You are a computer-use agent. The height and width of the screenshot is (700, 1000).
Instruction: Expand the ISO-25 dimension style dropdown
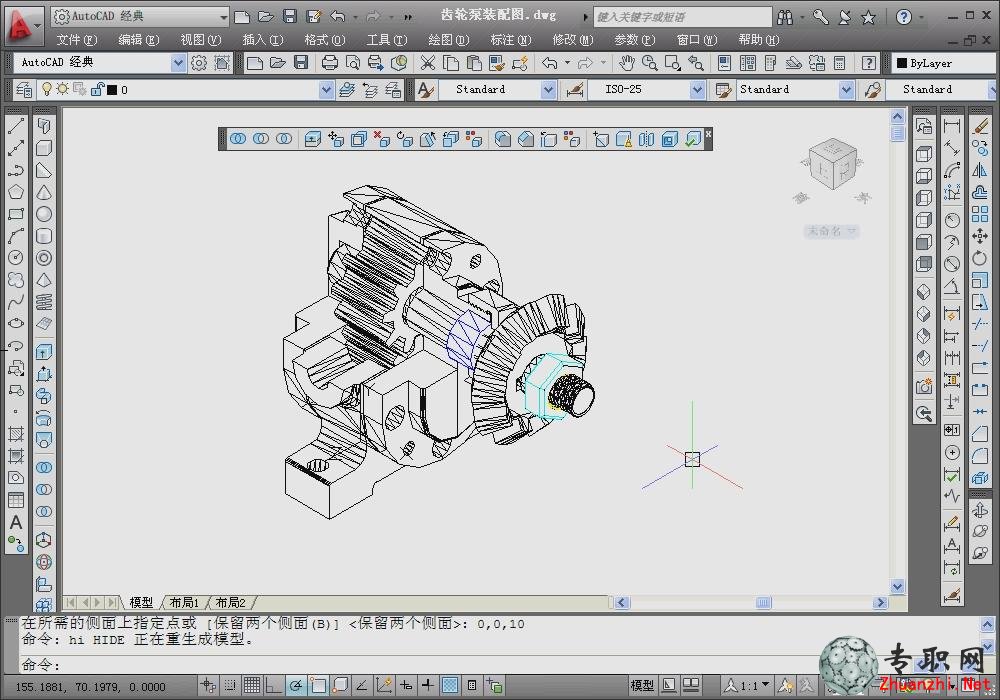point(697,90)
